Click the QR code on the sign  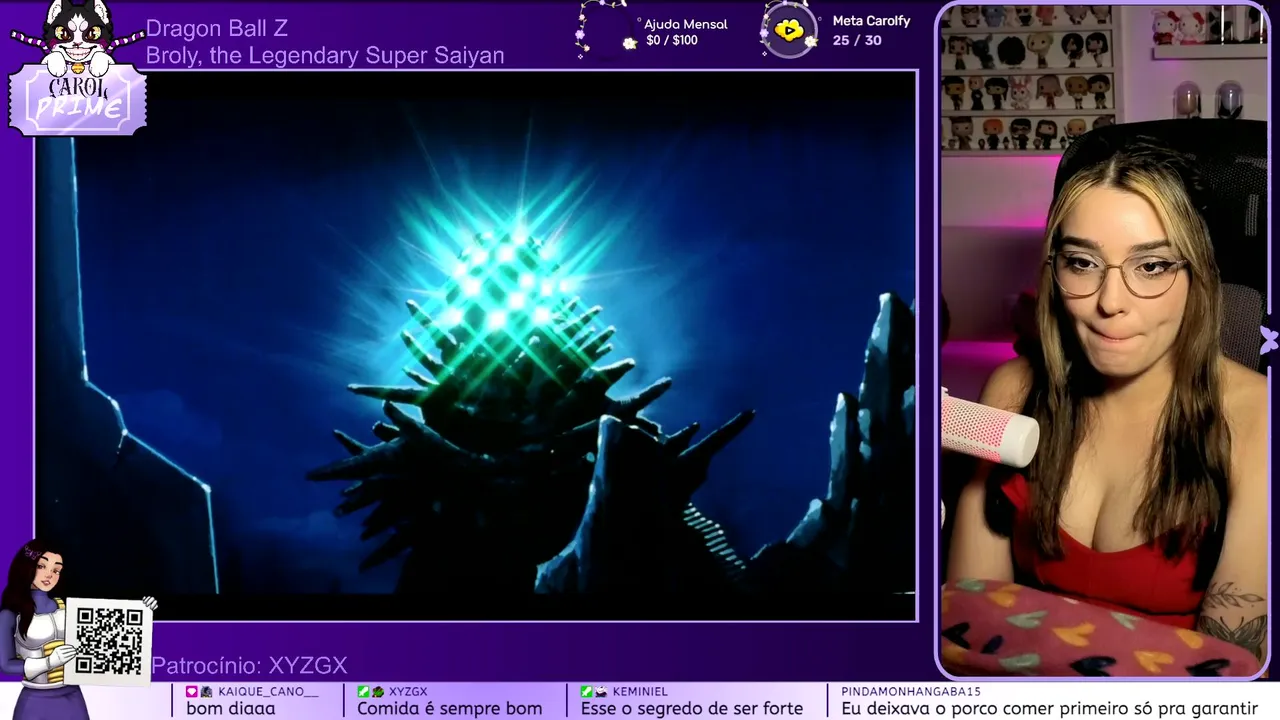(x=108, y=640)
